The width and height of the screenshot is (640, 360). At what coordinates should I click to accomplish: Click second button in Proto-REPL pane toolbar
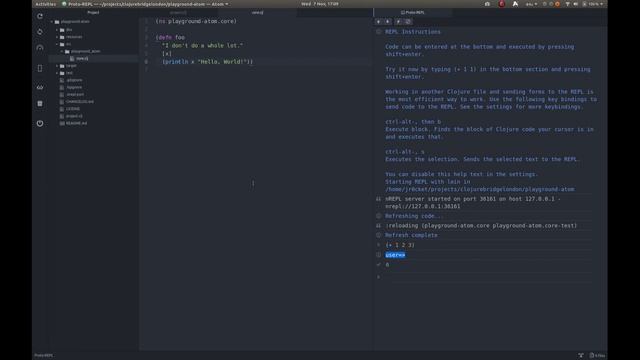(x=387, y=22)
